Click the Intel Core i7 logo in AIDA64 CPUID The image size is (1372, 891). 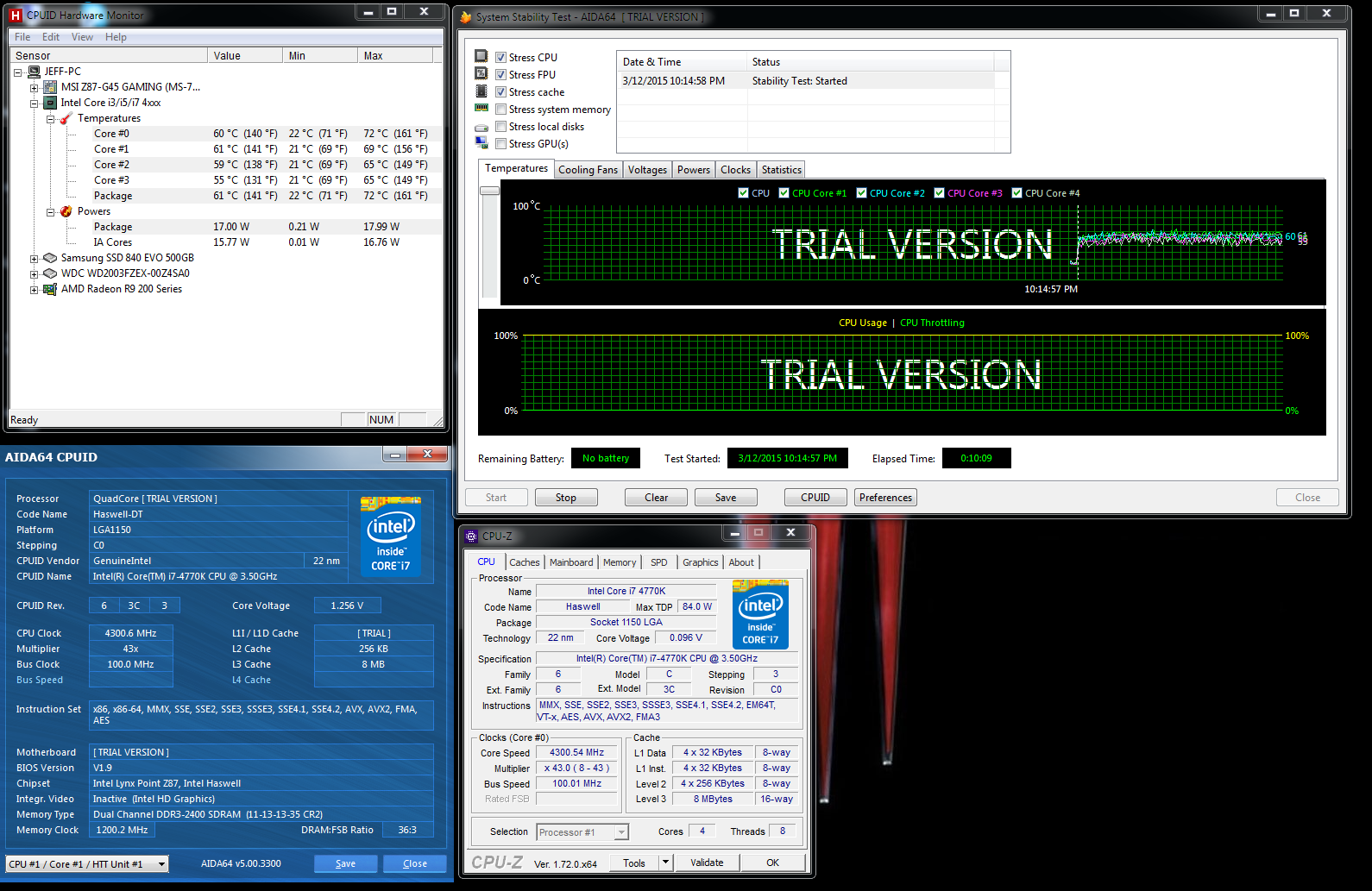(x=391, y=535)
